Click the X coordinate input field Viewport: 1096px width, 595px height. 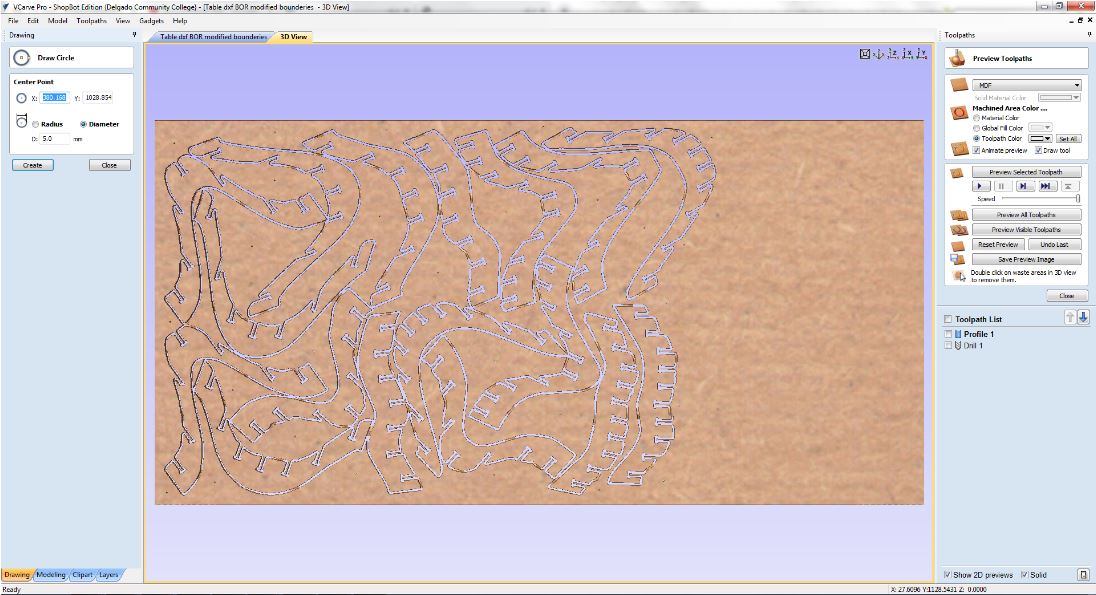pyautogui.click(x=55, y=98)
